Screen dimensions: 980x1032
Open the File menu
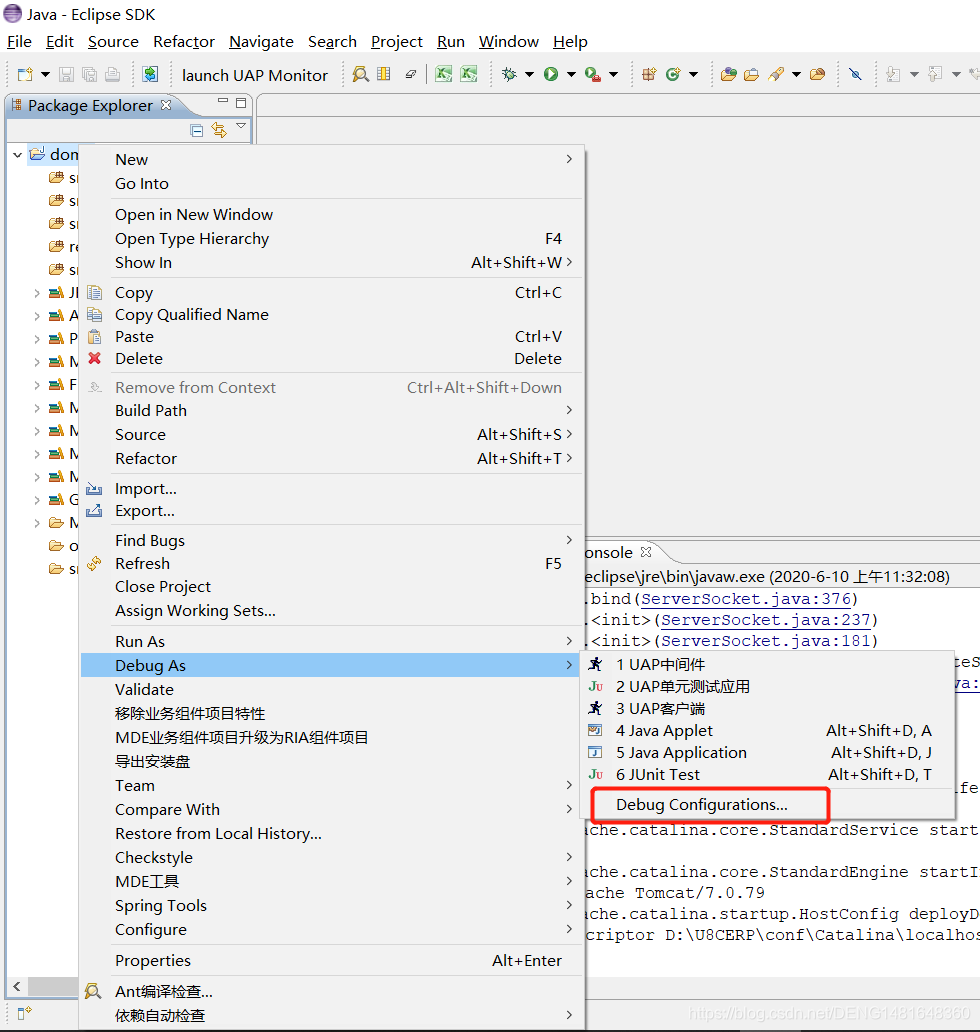click(19, 41)
